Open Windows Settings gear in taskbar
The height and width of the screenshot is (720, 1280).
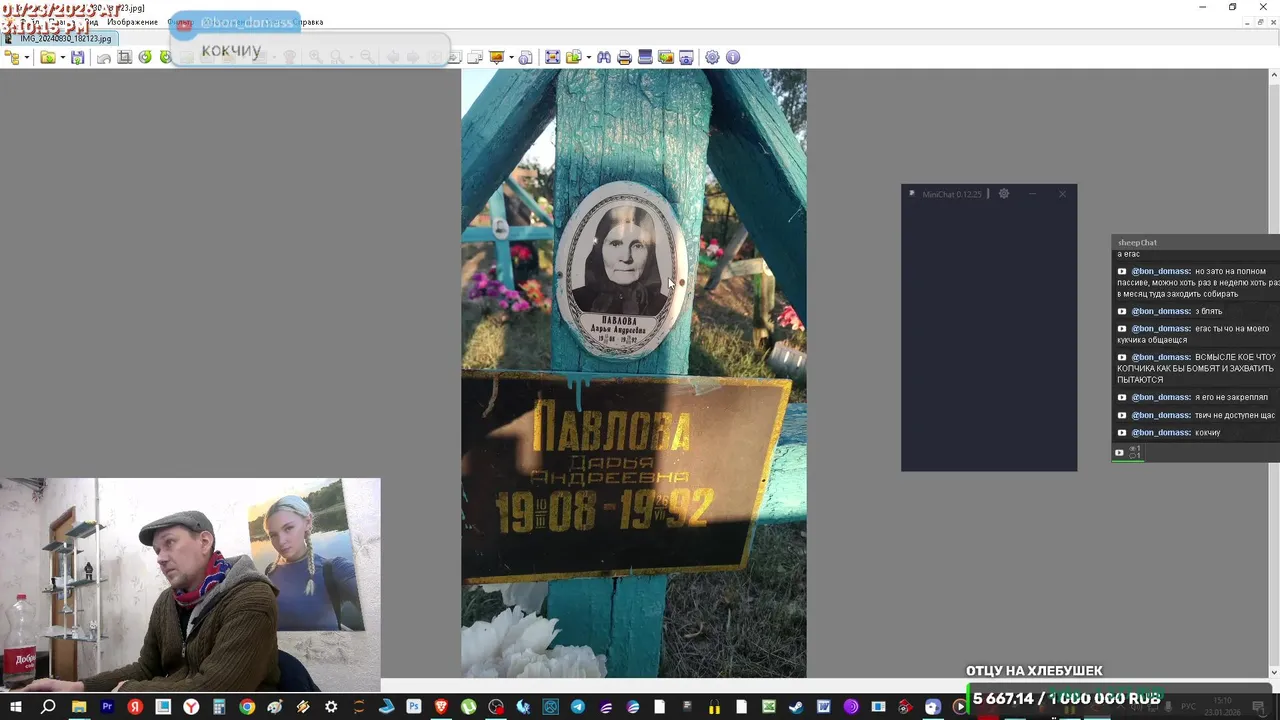331,707
